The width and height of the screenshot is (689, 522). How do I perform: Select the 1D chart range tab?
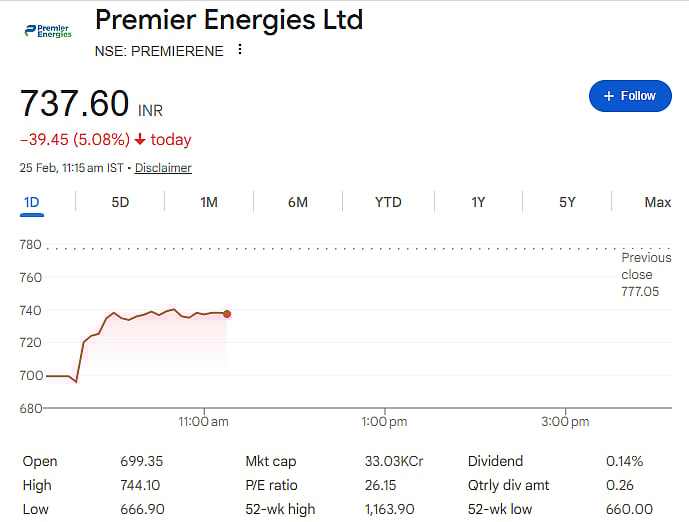[31, 202]
